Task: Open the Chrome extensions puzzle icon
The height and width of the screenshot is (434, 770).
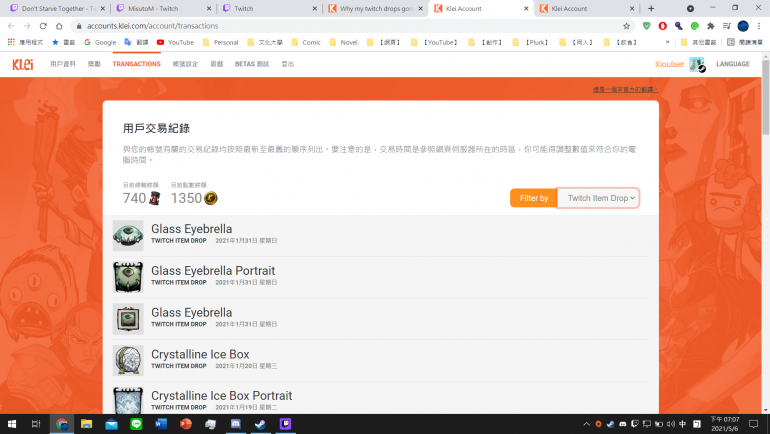Action: click(711, 26)
